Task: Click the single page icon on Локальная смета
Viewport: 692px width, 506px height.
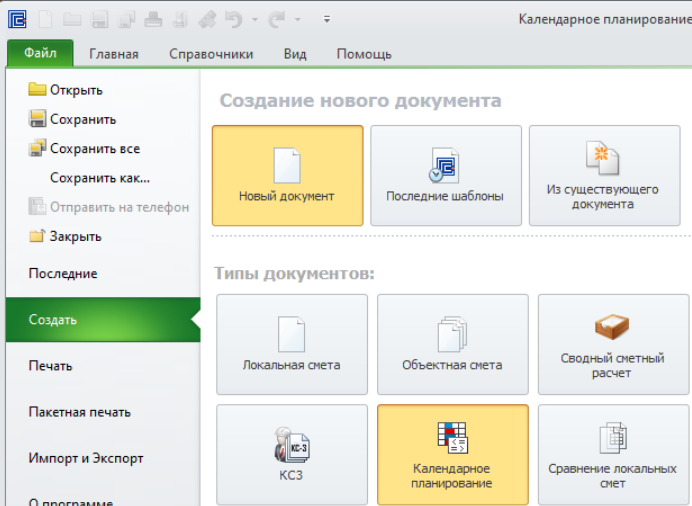Action: coord(291,334)
